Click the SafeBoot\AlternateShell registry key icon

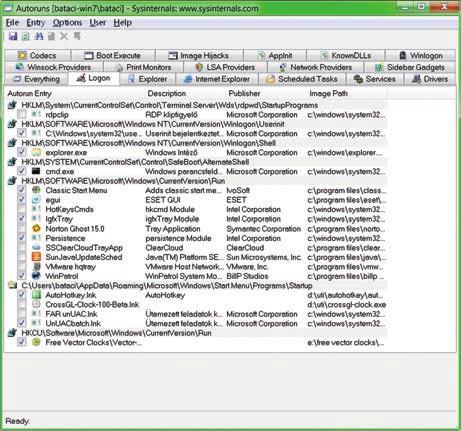click(x=13, y=162)
